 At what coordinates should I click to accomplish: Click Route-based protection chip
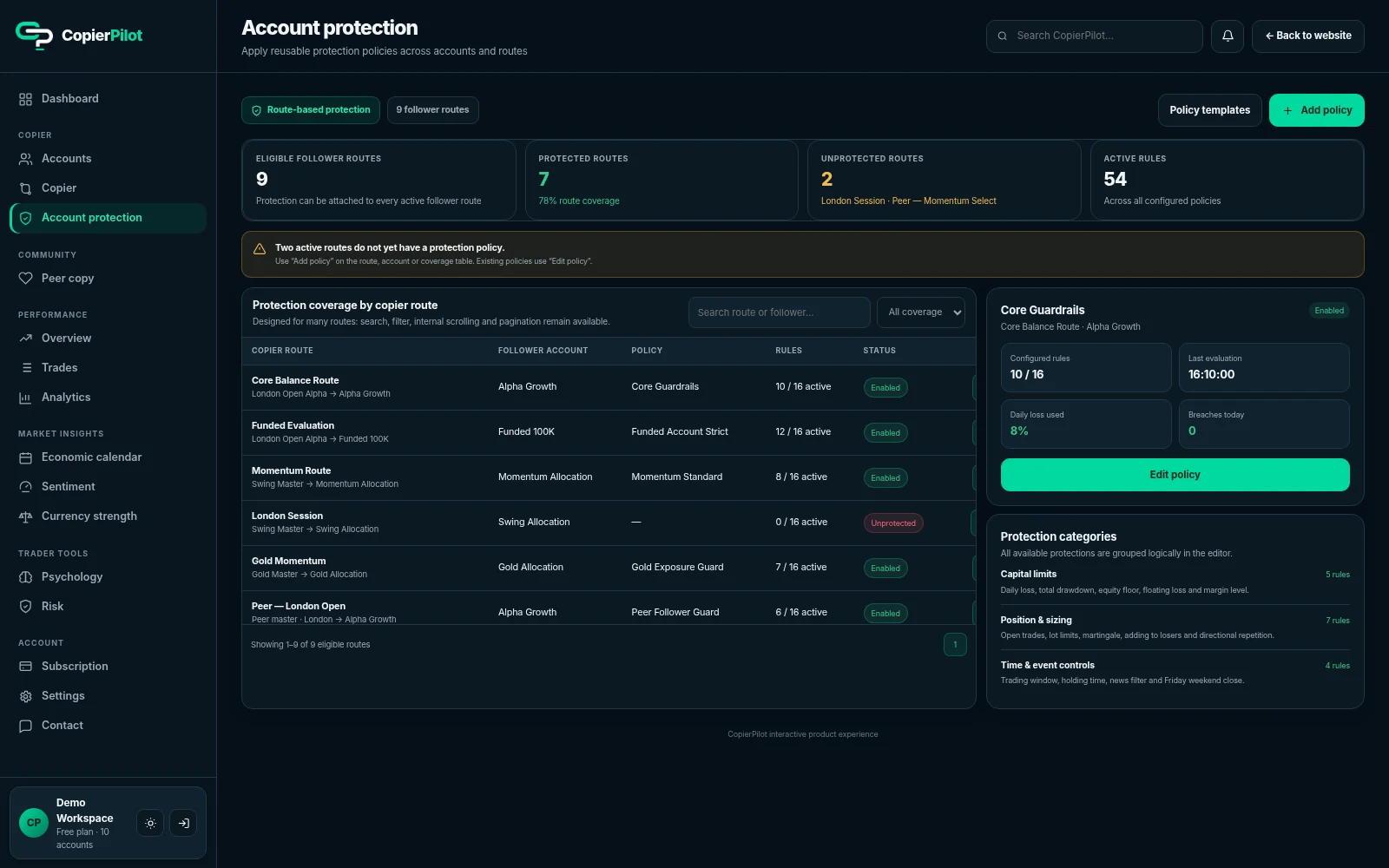click(x=311, y=110)
